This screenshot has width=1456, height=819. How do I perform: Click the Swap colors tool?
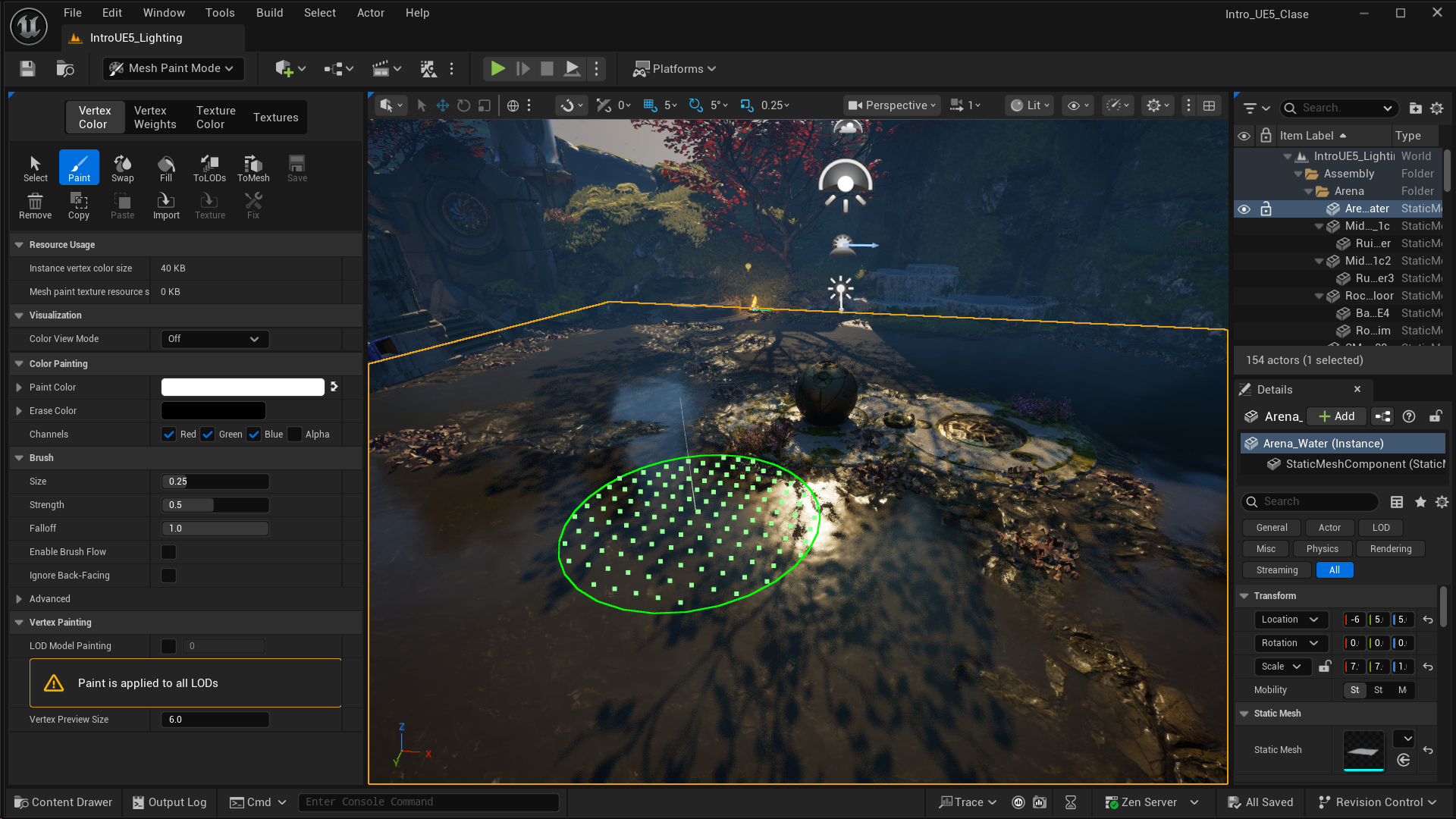tap(122, 168)
